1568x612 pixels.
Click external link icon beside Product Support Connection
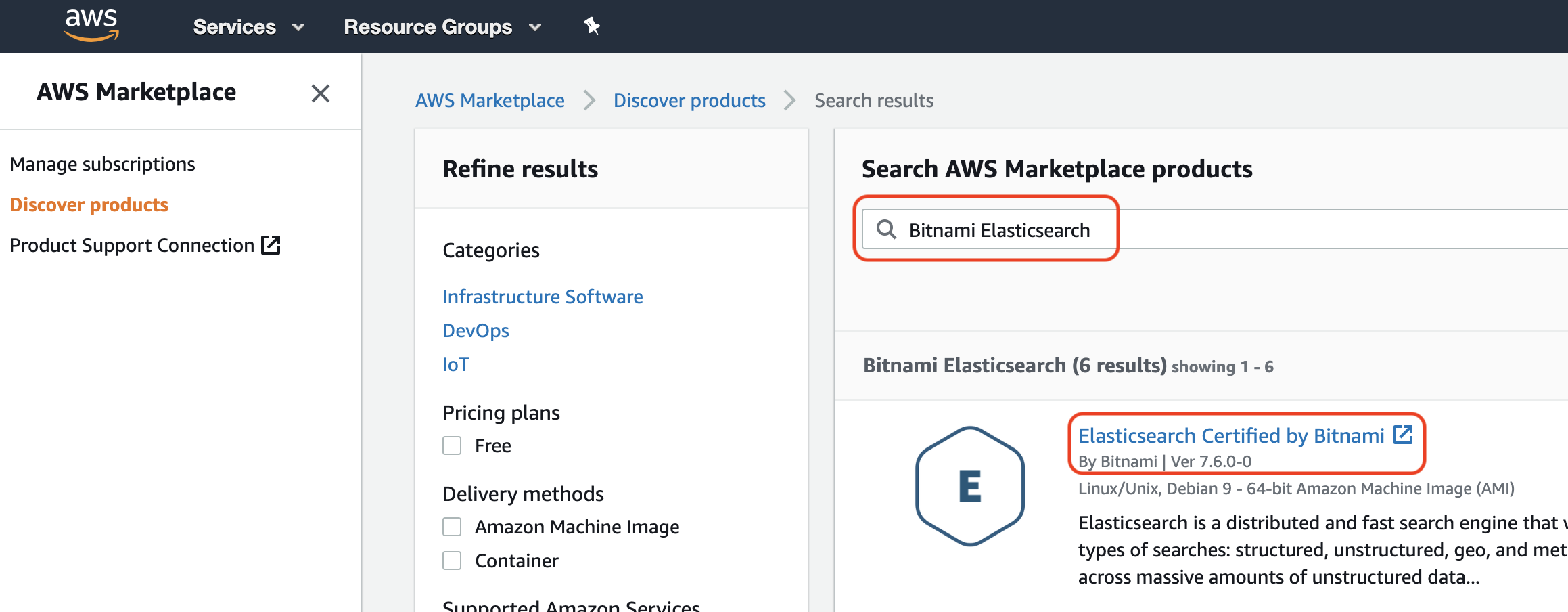point(271,244)
